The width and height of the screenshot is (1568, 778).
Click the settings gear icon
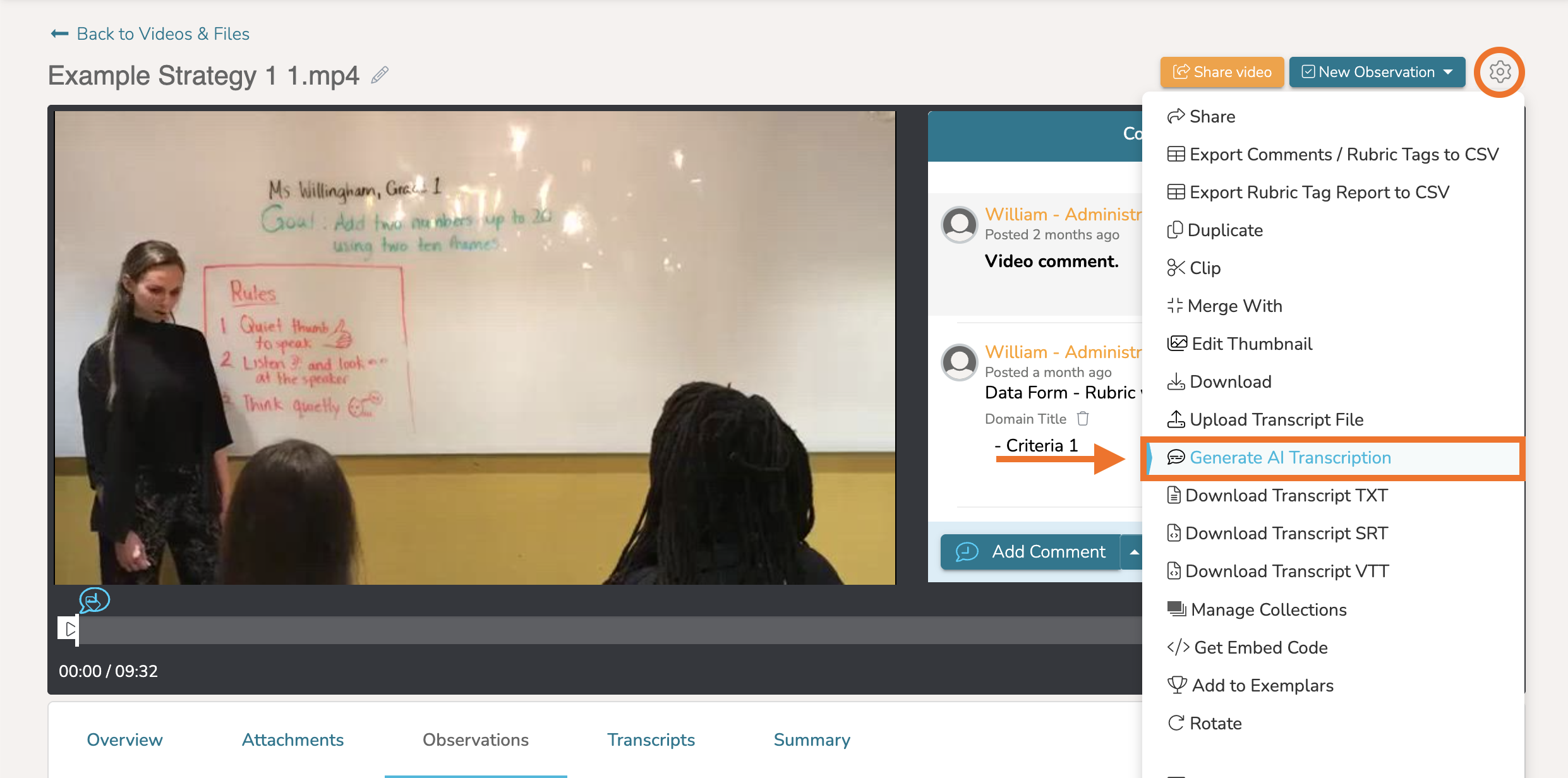(1499, 72)
